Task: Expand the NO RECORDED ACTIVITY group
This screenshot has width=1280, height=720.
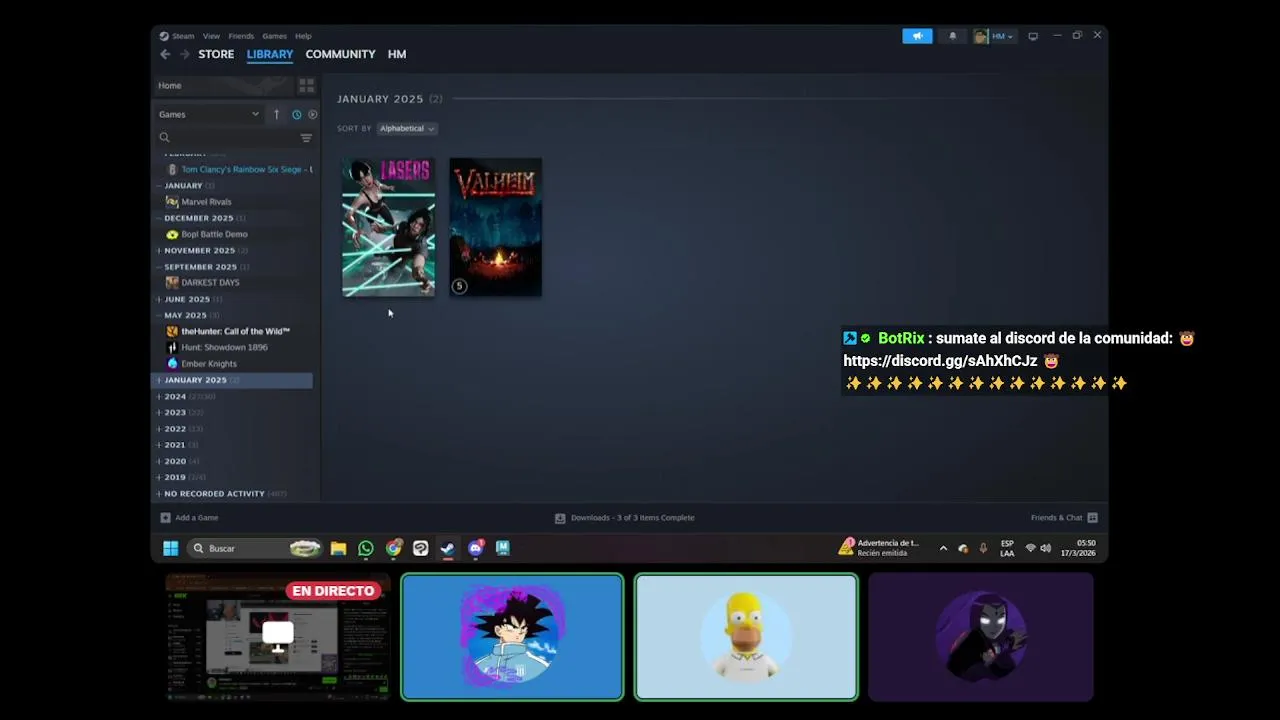Action: [x=159, y=494]
